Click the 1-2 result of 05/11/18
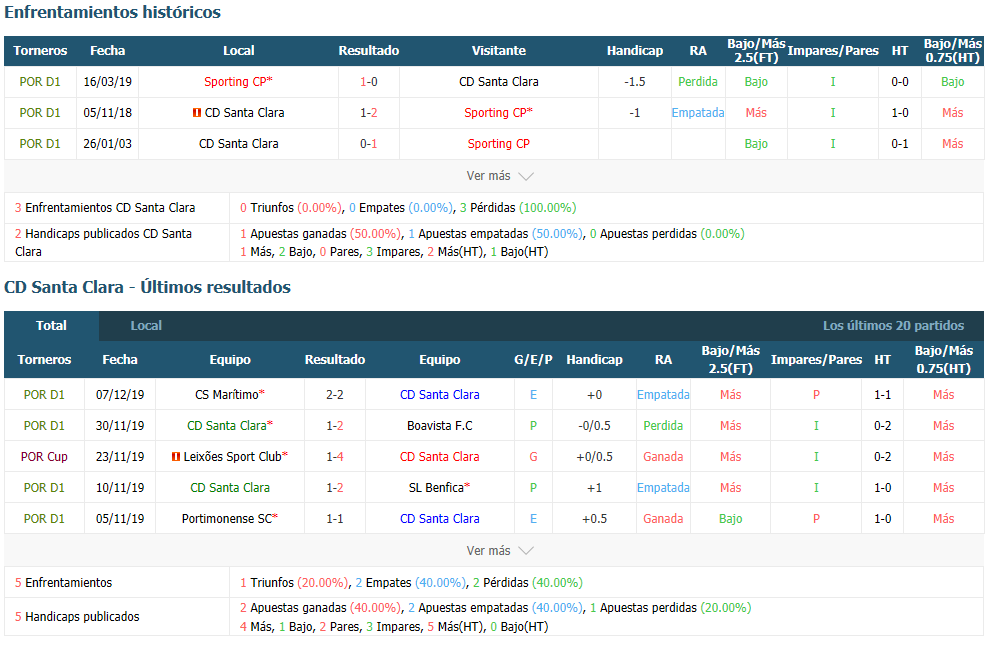The height and width of the screenshot is (648, 1006). tap(368, 113)
